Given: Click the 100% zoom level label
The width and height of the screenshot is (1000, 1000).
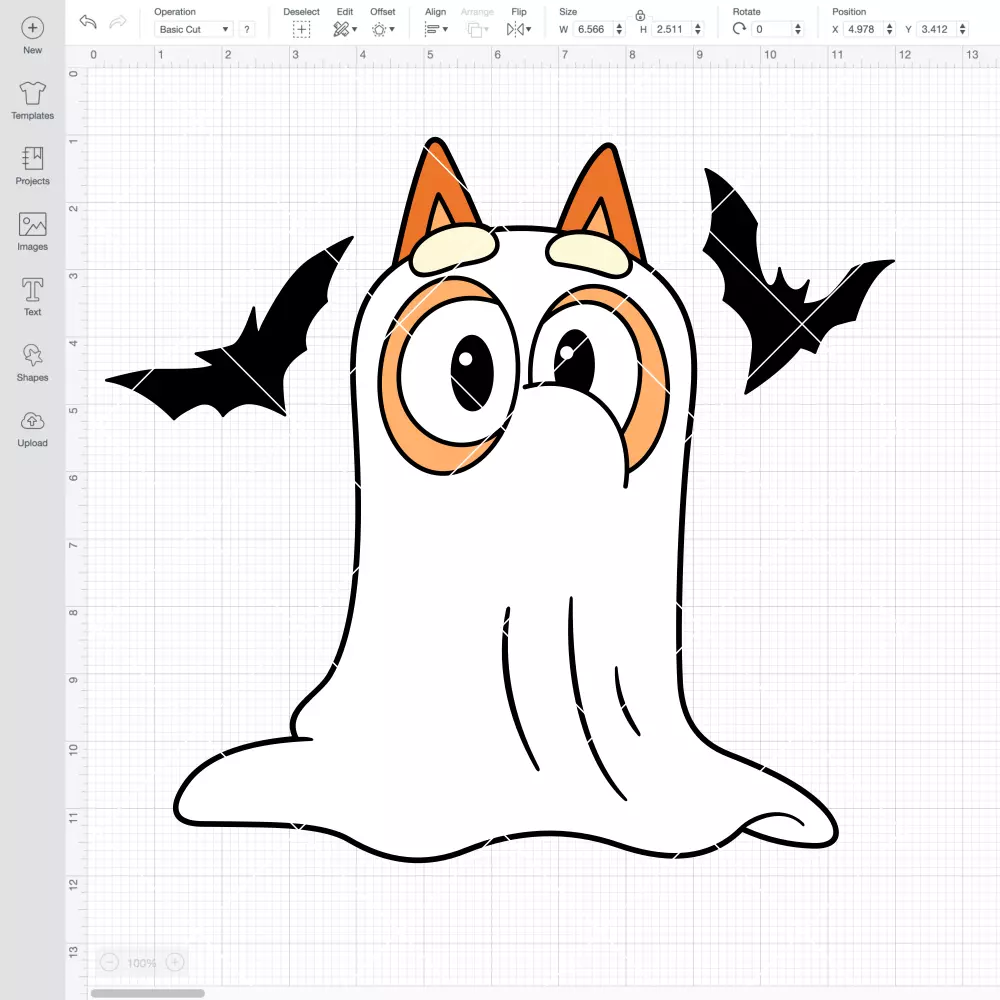Looking at the screenshot, I should [x=142, y=963].
